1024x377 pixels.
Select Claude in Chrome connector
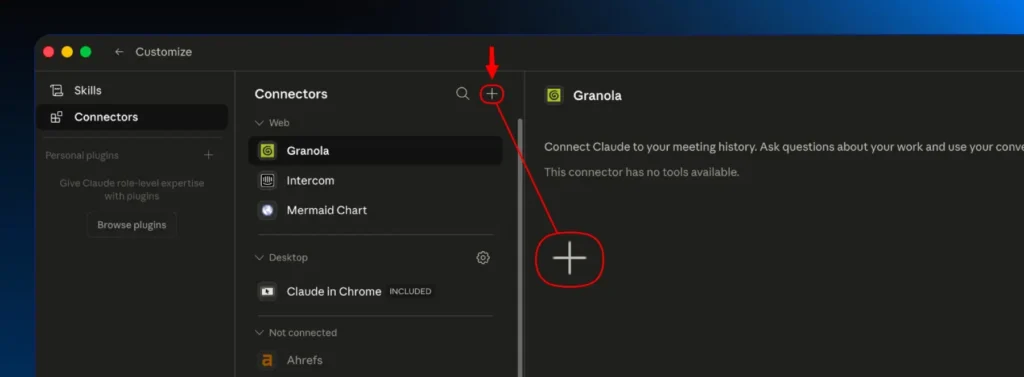(x=376, y=291)
